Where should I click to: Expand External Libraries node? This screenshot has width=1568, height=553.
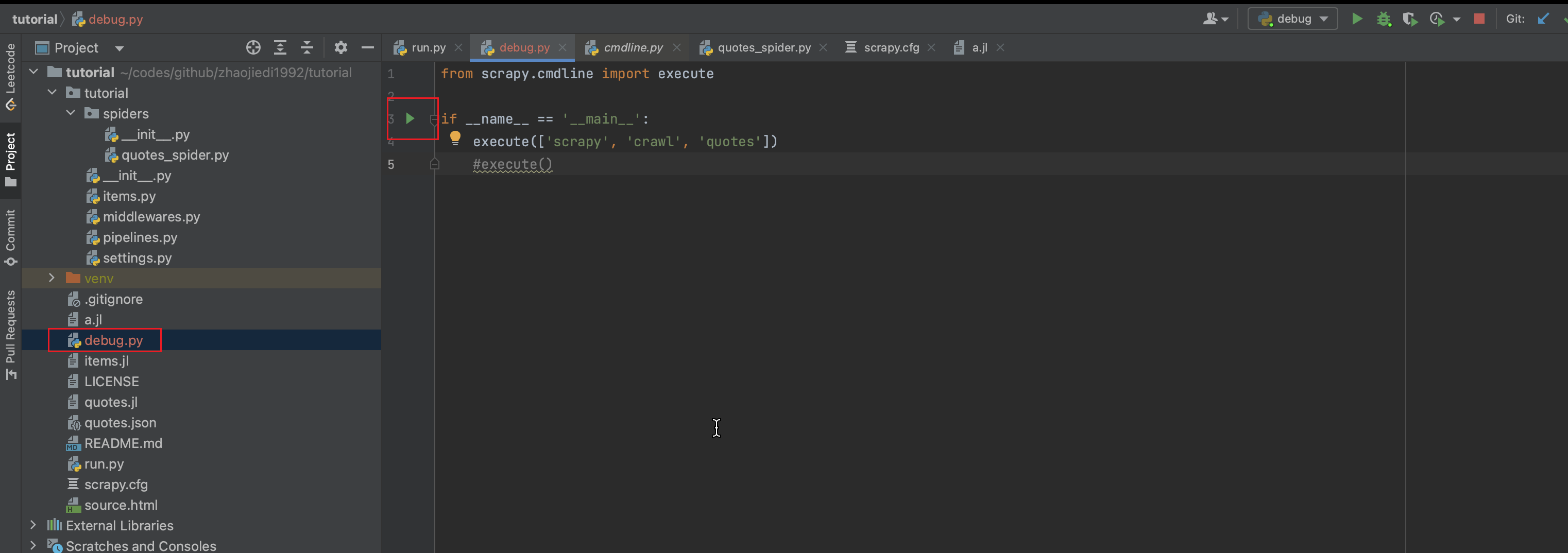tap(33, 525)
